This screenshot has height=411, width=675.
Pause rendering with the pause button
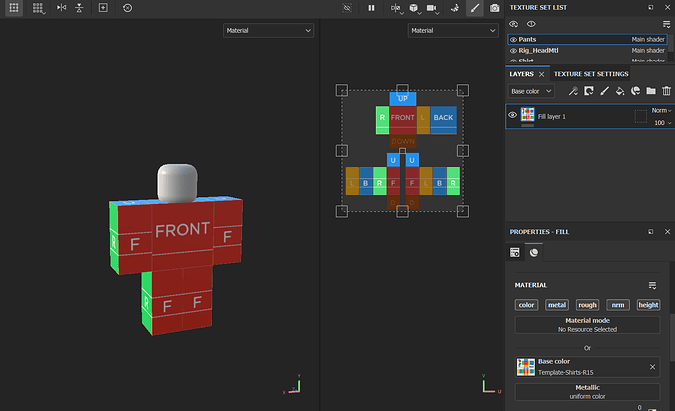pyautogui.click(x=371, y=8)
